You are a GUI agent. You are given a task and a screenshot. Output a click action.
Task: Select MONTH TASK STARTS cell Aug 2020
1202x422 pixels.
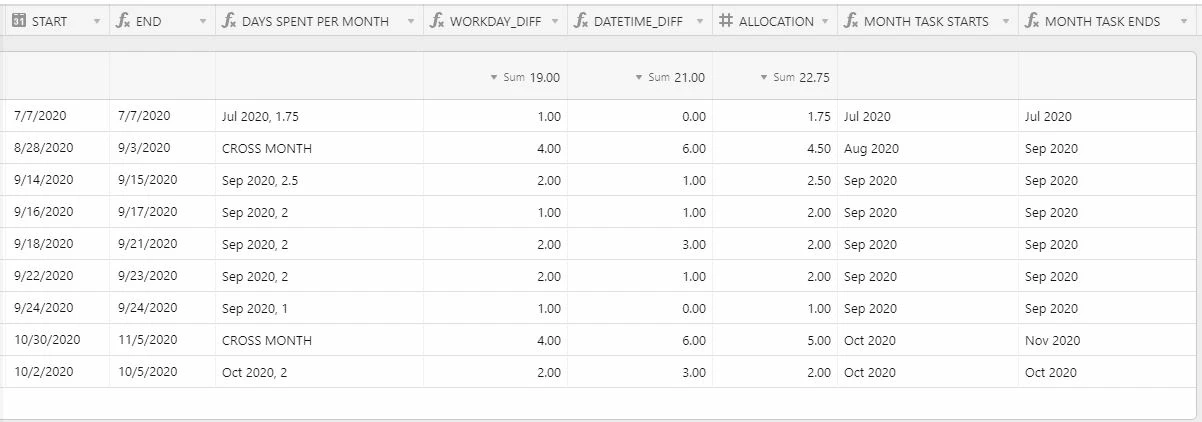[x=928, y=148]
